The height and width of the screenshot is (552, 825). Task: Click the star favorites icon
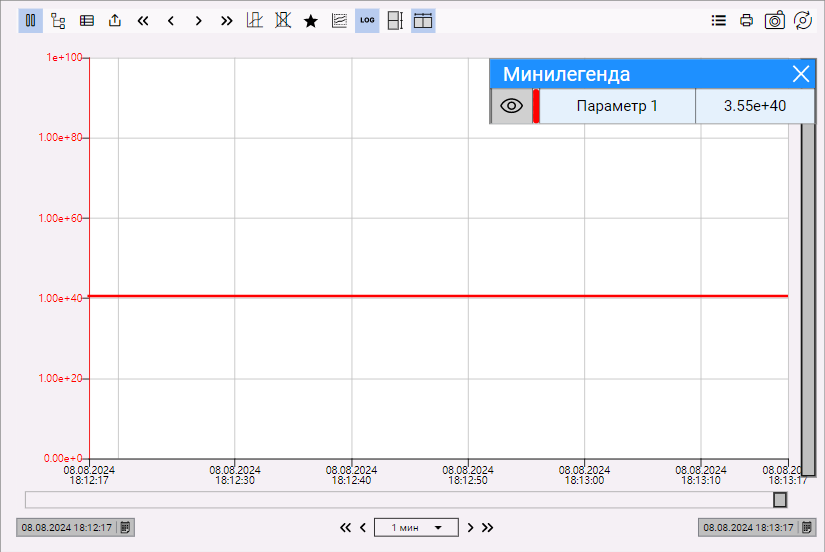coord(311,20)
